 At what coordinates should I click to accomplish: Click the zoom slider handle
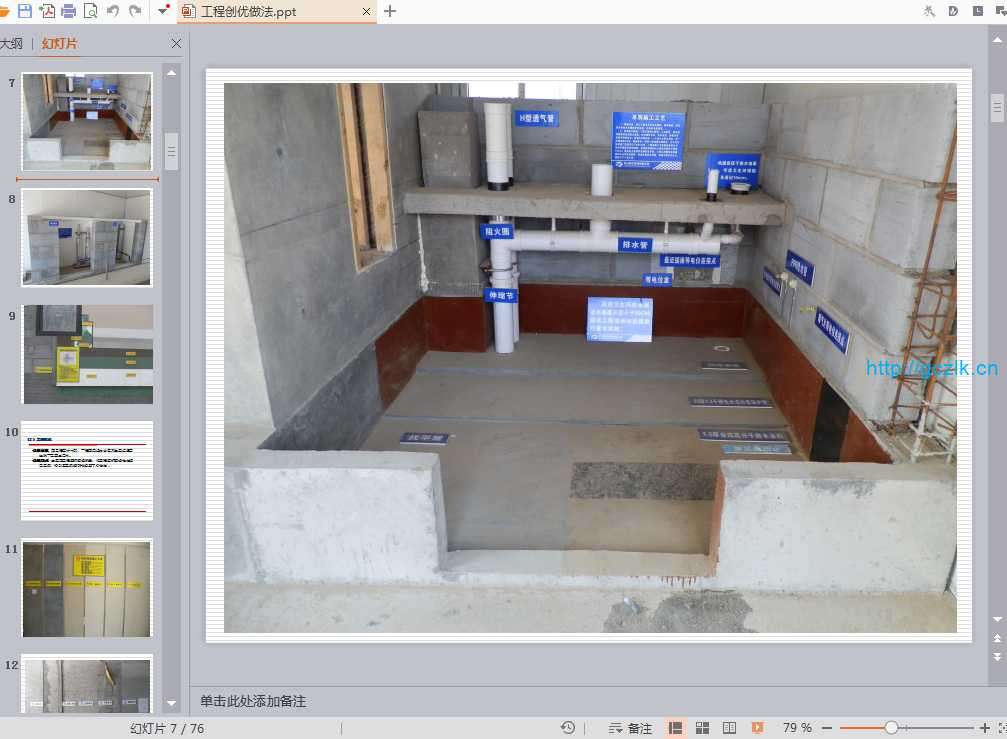[891, 728]
